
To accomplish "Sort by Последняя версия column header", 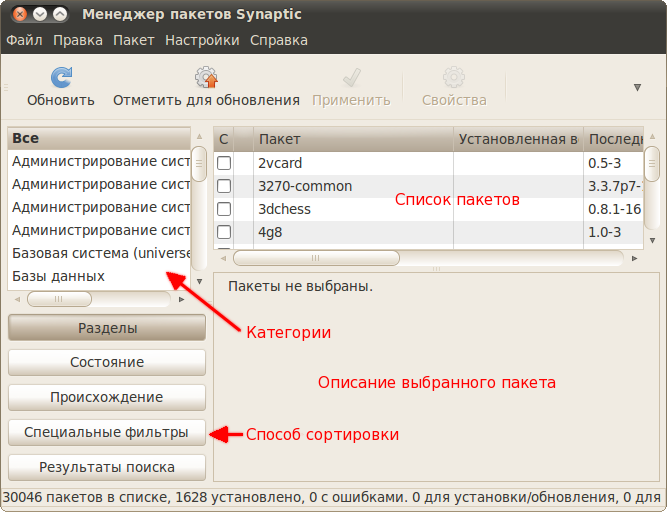I will click(613, 139).
